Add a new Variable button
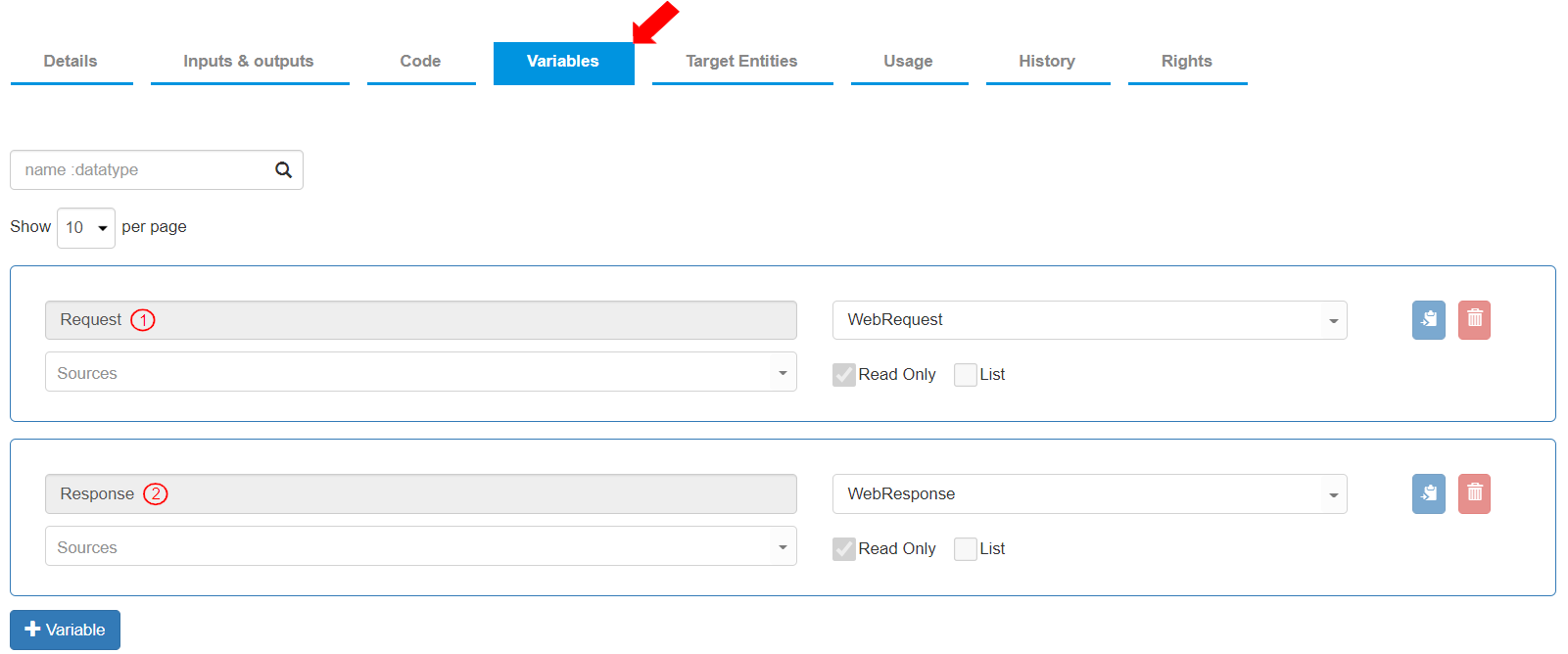The image size is (1568, 654). (65, 630)
